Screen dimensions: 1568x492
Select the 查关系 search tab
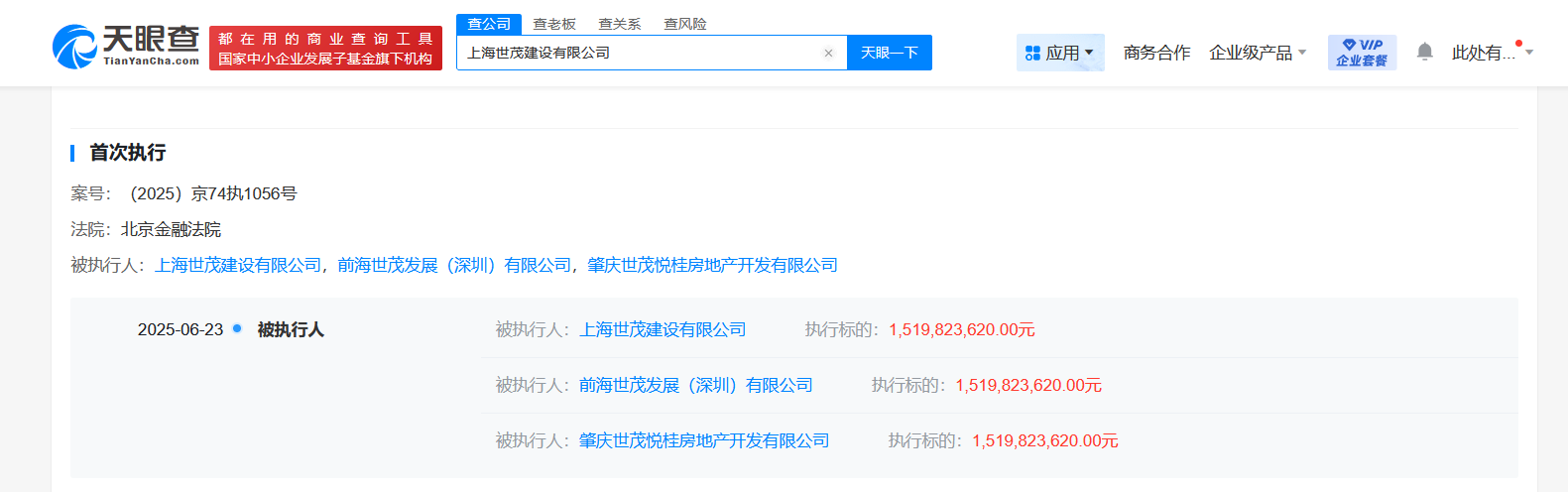click(620, 24)
